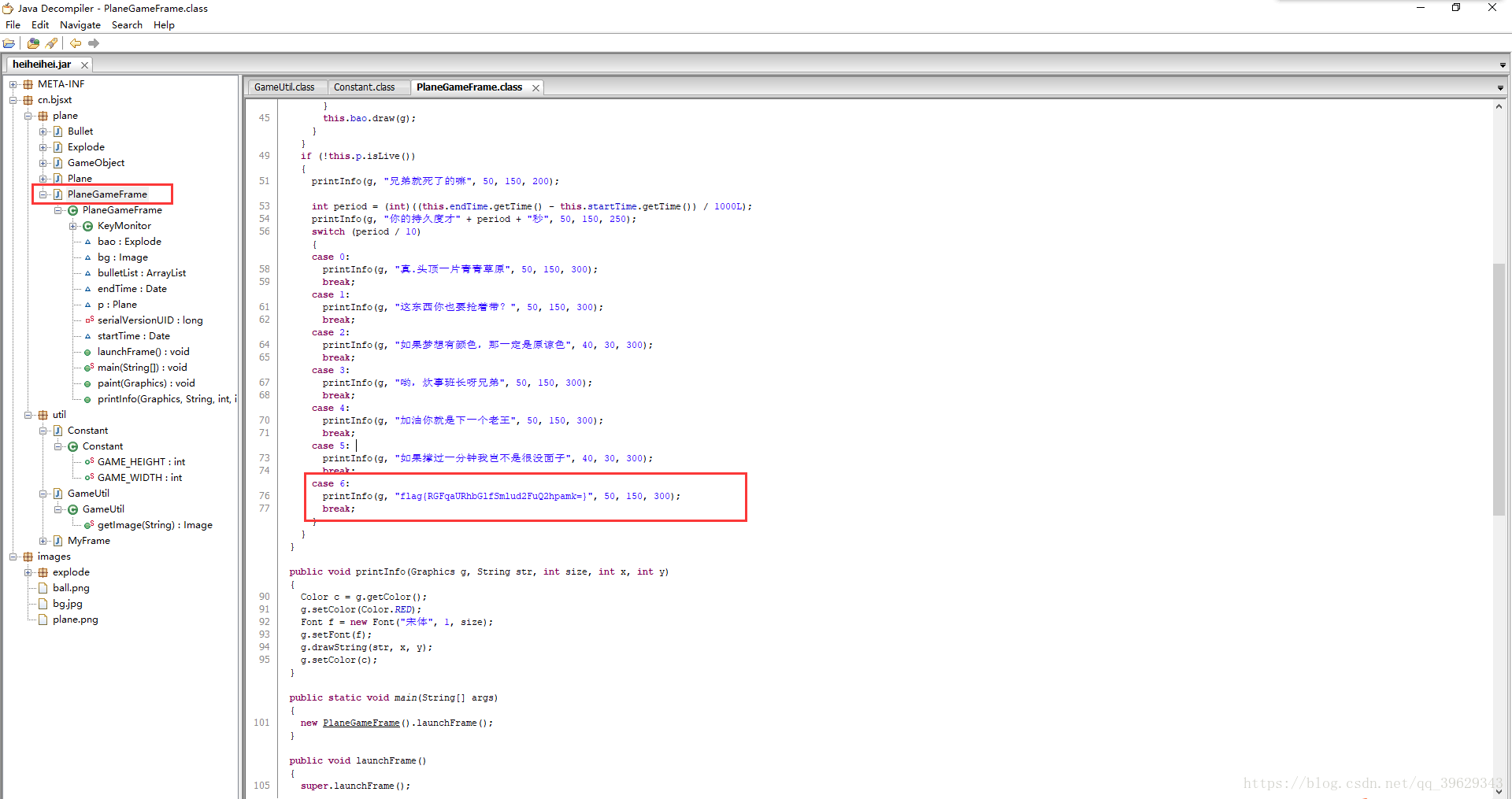This screenshot has height=799, width=1512.
Task: Click the Open File toolbar icon
Action: point(9,43)
